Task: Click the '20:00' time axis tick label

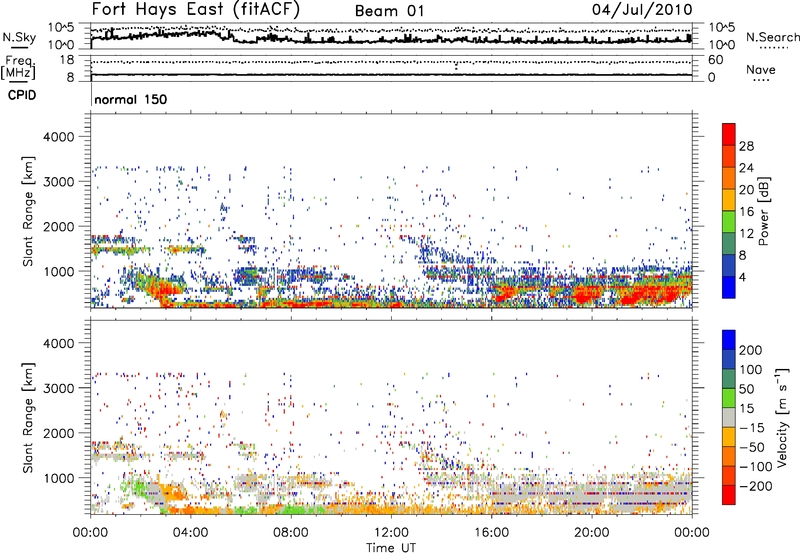Action: [591, 533]
